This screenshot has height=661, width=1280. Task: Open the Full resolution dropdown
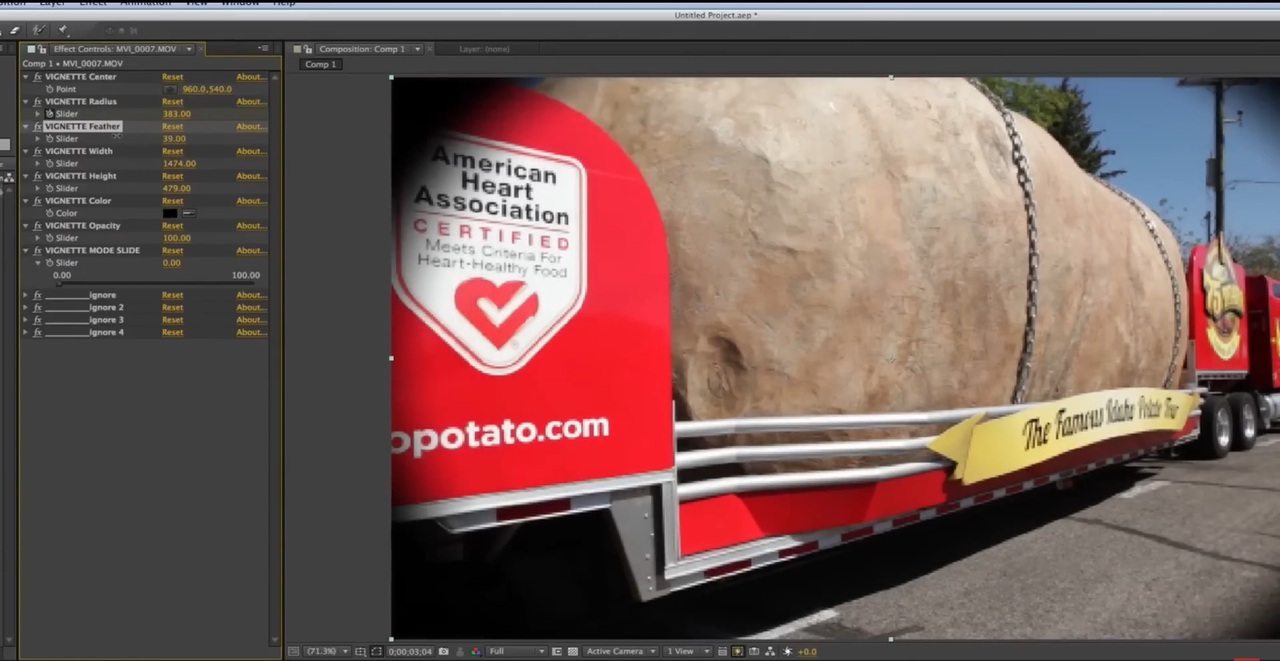point(516,652)
